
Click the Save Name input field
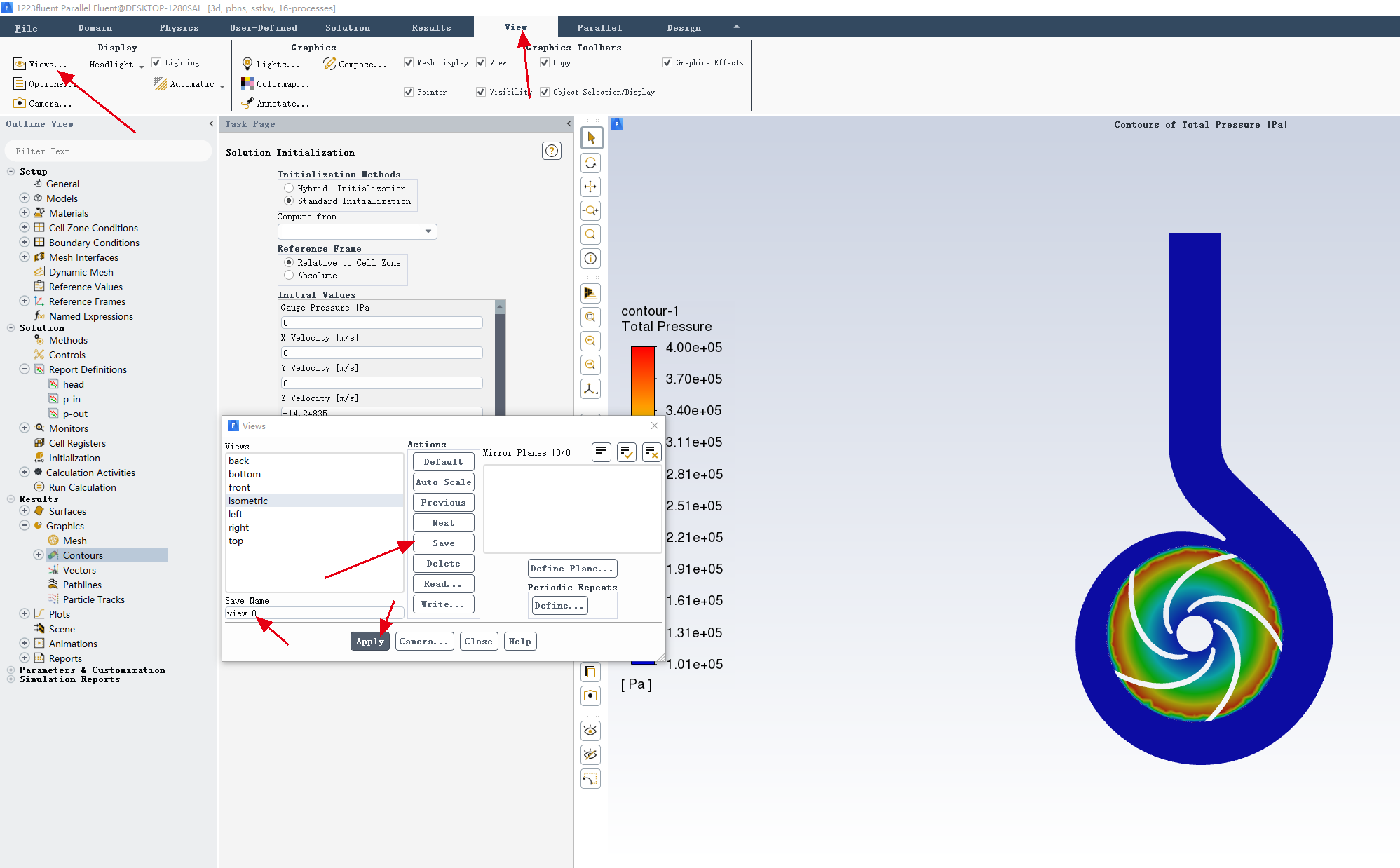tap(314, 613)
